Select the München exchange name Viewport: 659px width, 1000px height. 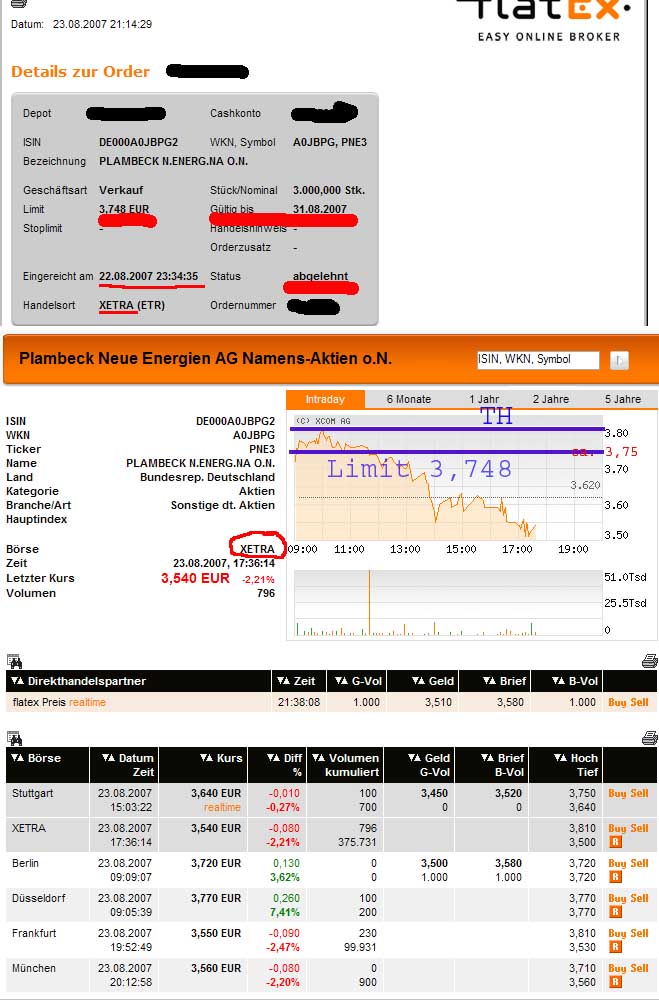coord(34,969)
